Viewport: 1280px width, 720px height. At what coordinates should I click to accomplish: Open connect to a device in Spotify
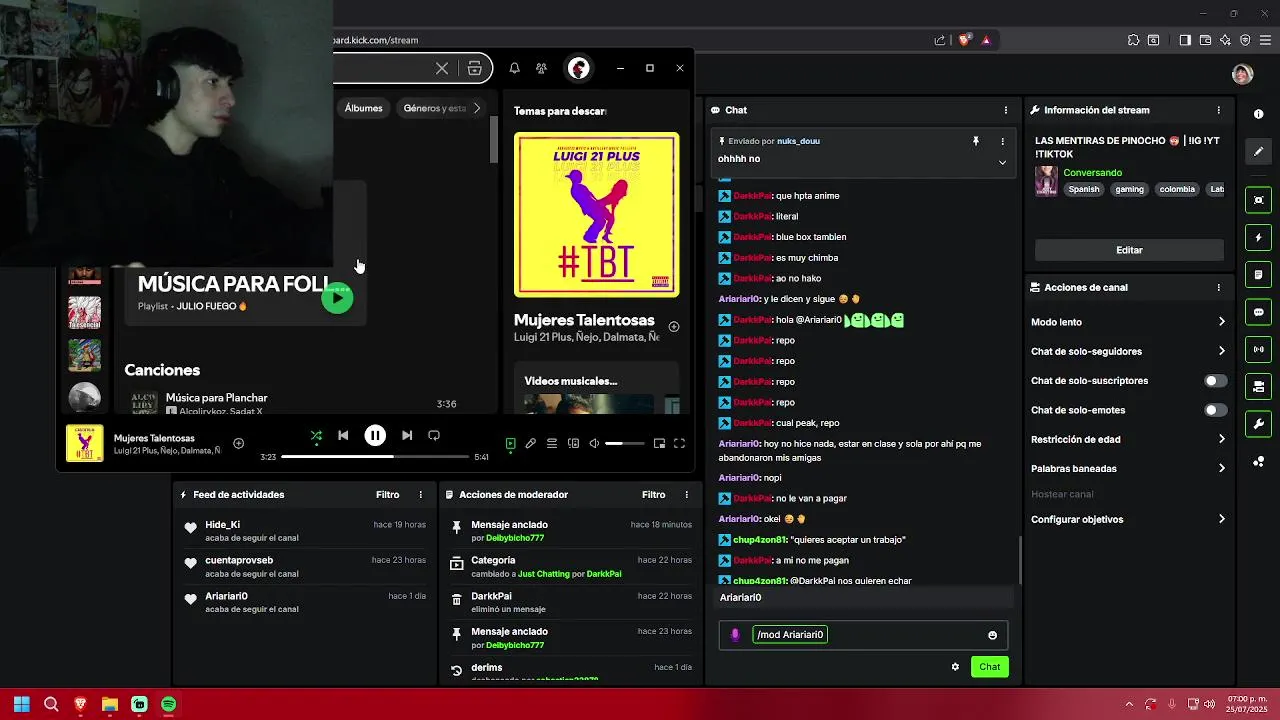coord(573,443)
